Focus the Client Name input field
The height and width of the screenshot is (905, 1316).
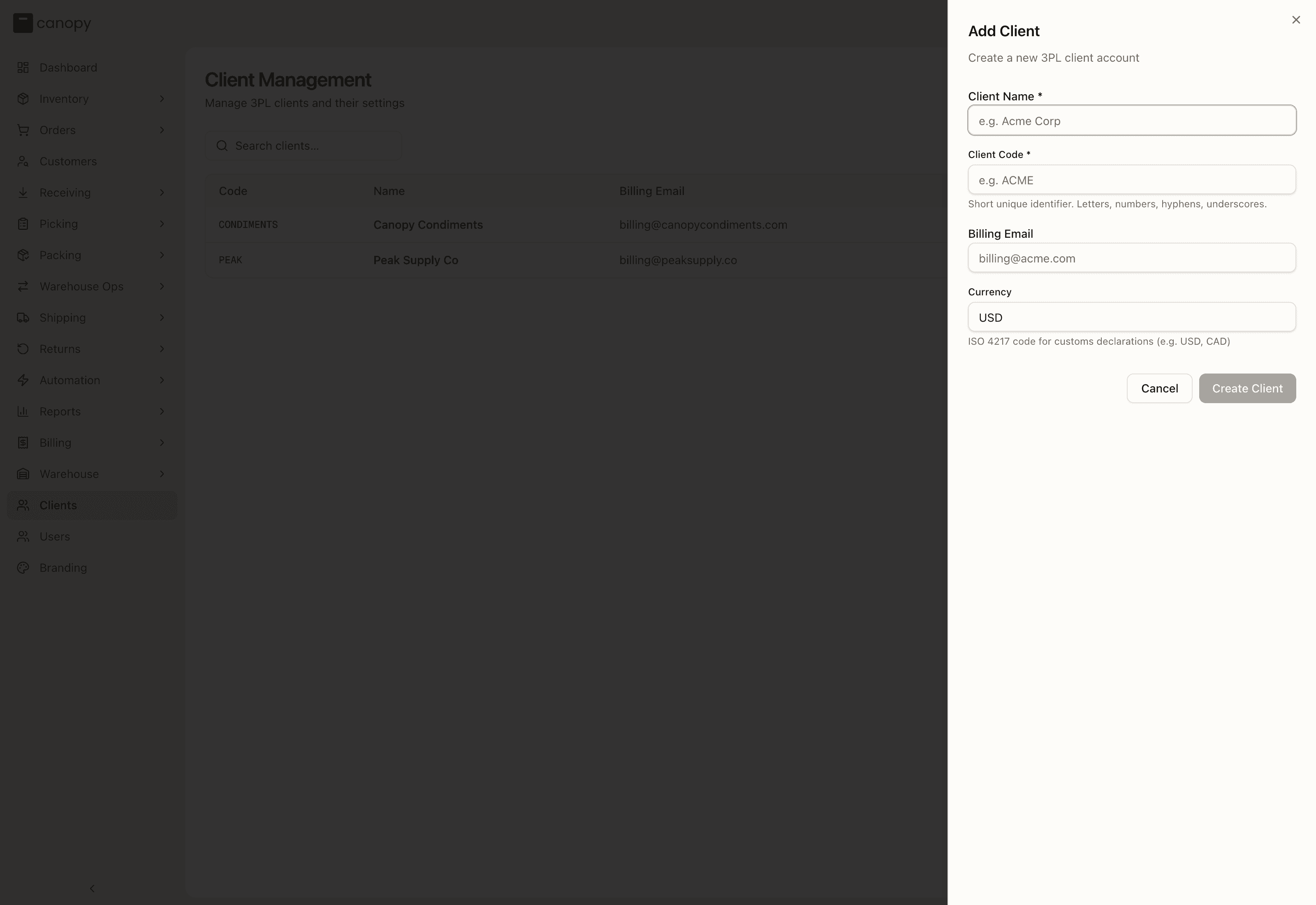tap(1131, 120)
